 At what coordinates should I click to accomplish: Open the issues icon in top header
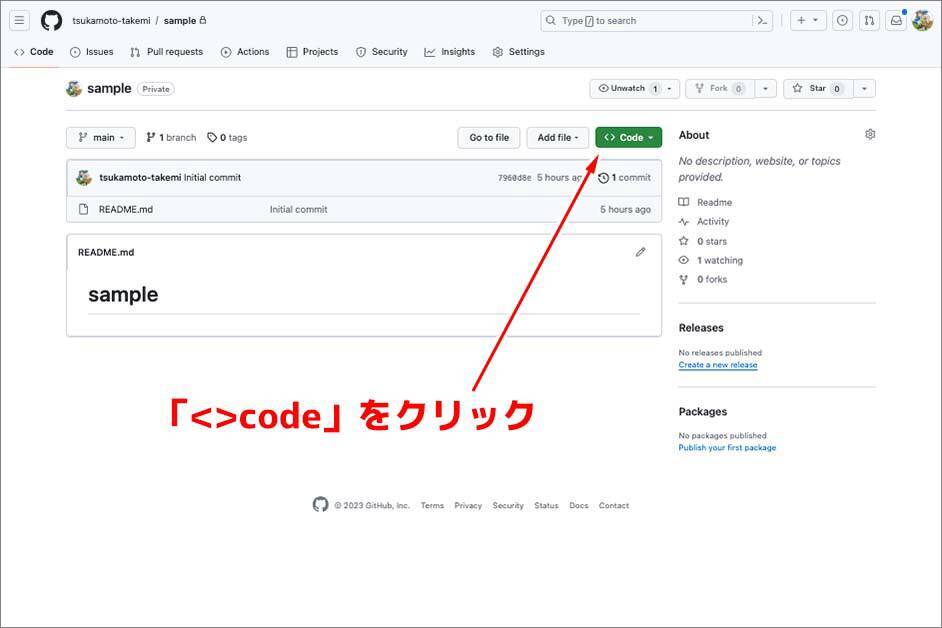(x=842, y=20)
